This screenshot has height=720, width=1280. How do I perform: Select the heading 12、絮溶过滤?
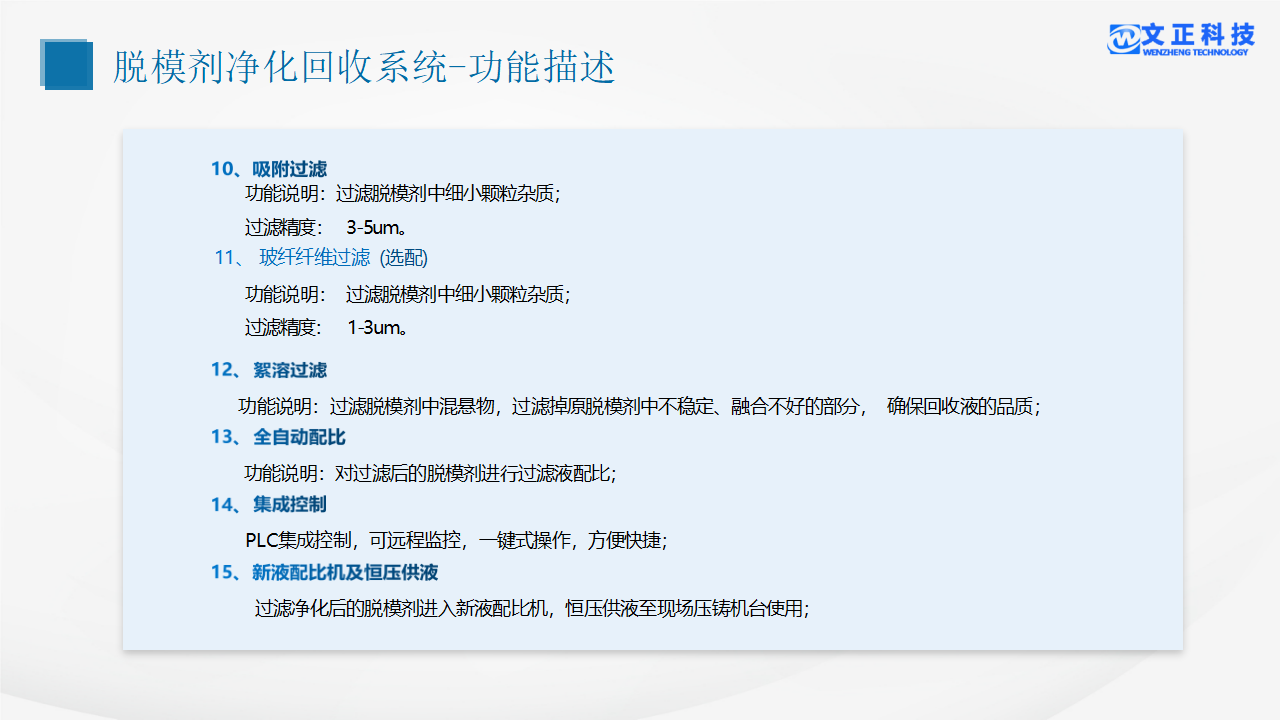[268, 370]
